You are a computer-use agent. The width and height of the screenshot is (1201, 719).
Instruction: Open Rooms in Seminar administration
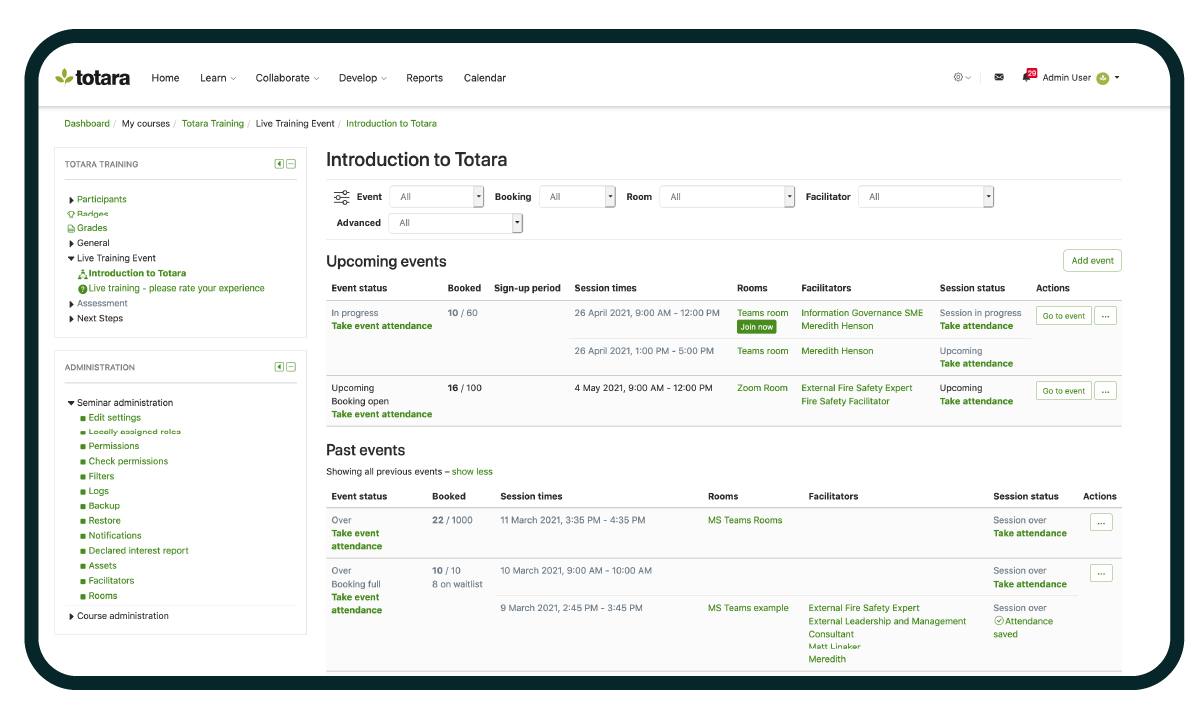pyautogui.click(x=103, y=596)
